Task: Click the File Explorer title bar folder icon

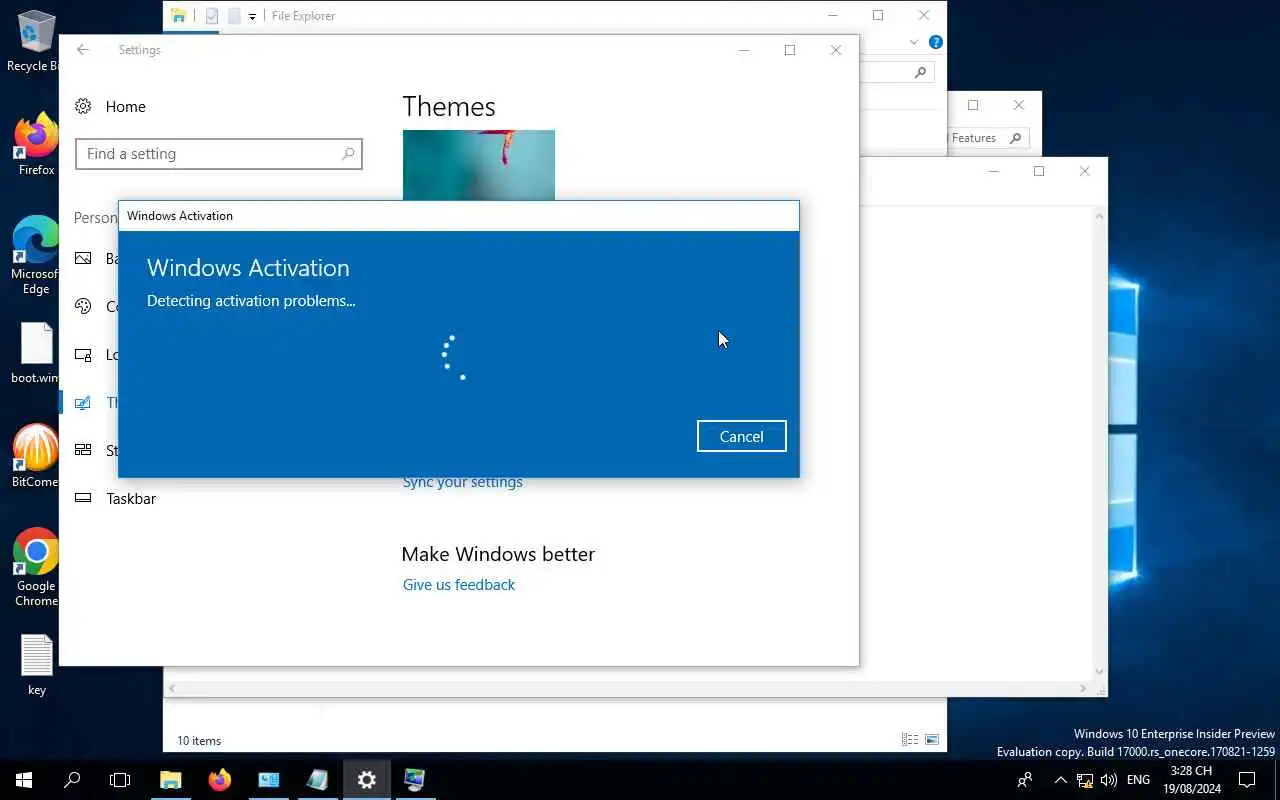Action: [x=178, y=16]
